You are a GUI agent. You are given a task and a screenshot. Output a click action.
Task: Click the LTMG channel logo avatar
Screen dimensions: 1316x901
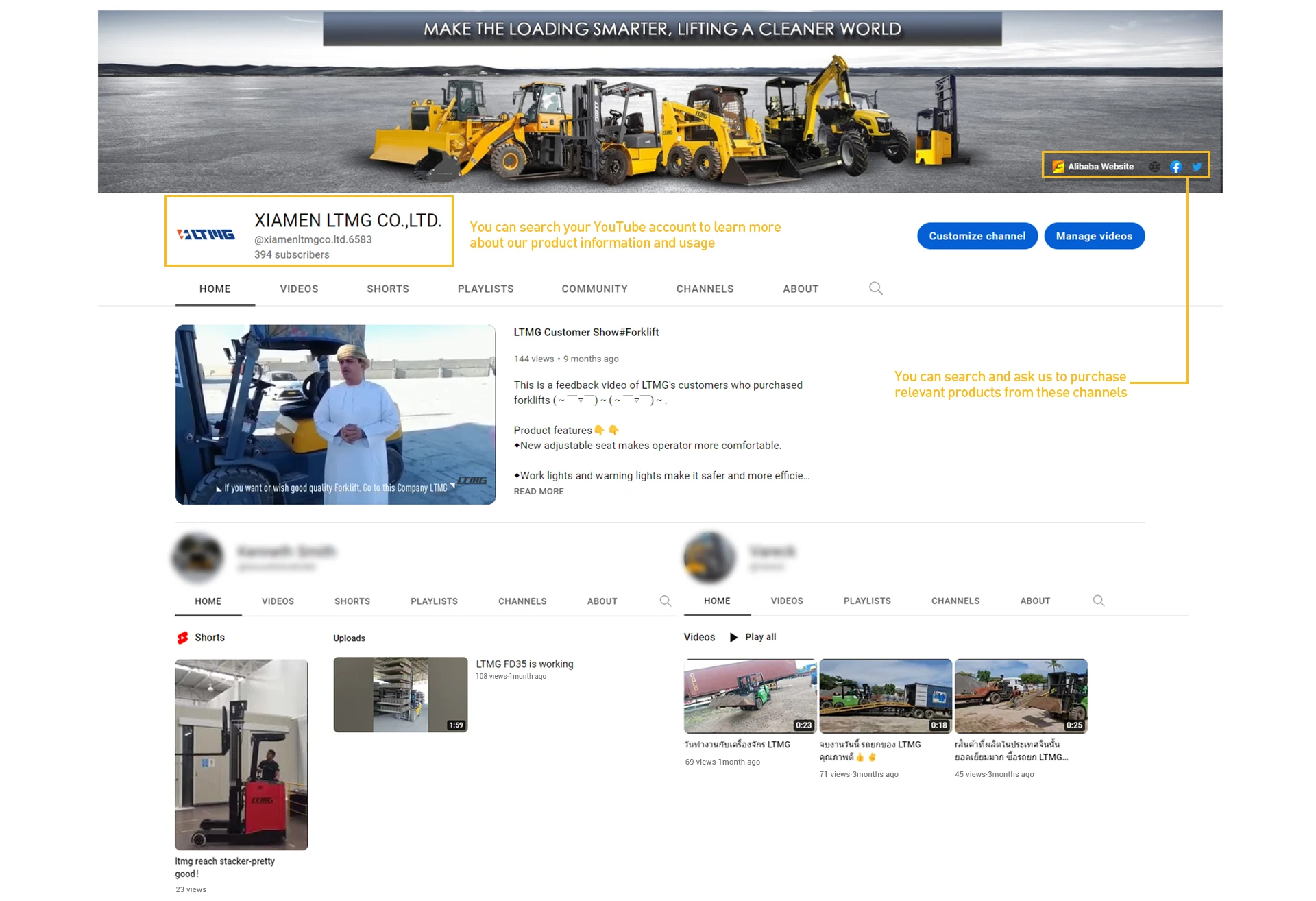206,235
